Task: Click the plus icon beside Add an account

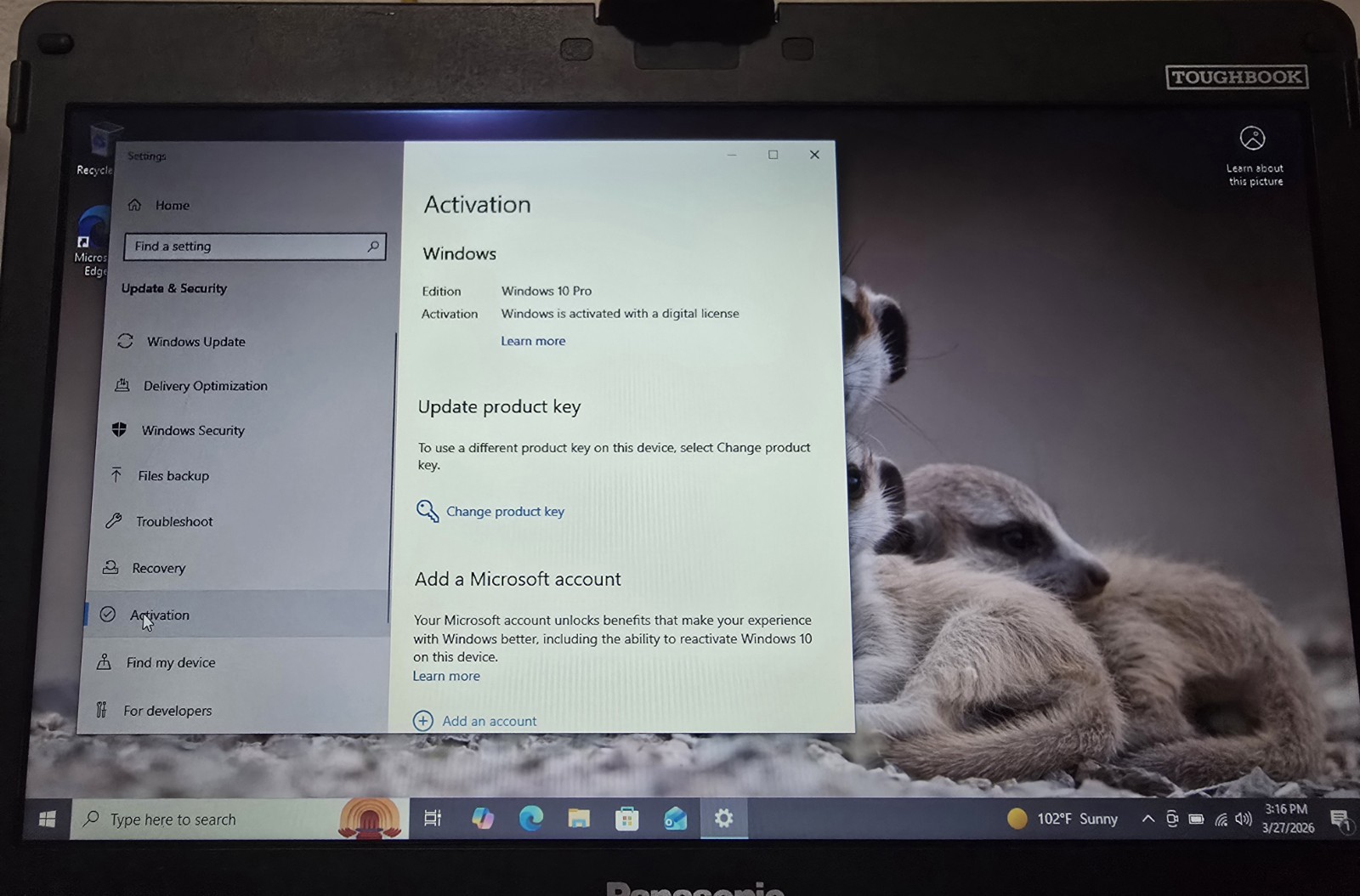Action: tap(422, 721)
